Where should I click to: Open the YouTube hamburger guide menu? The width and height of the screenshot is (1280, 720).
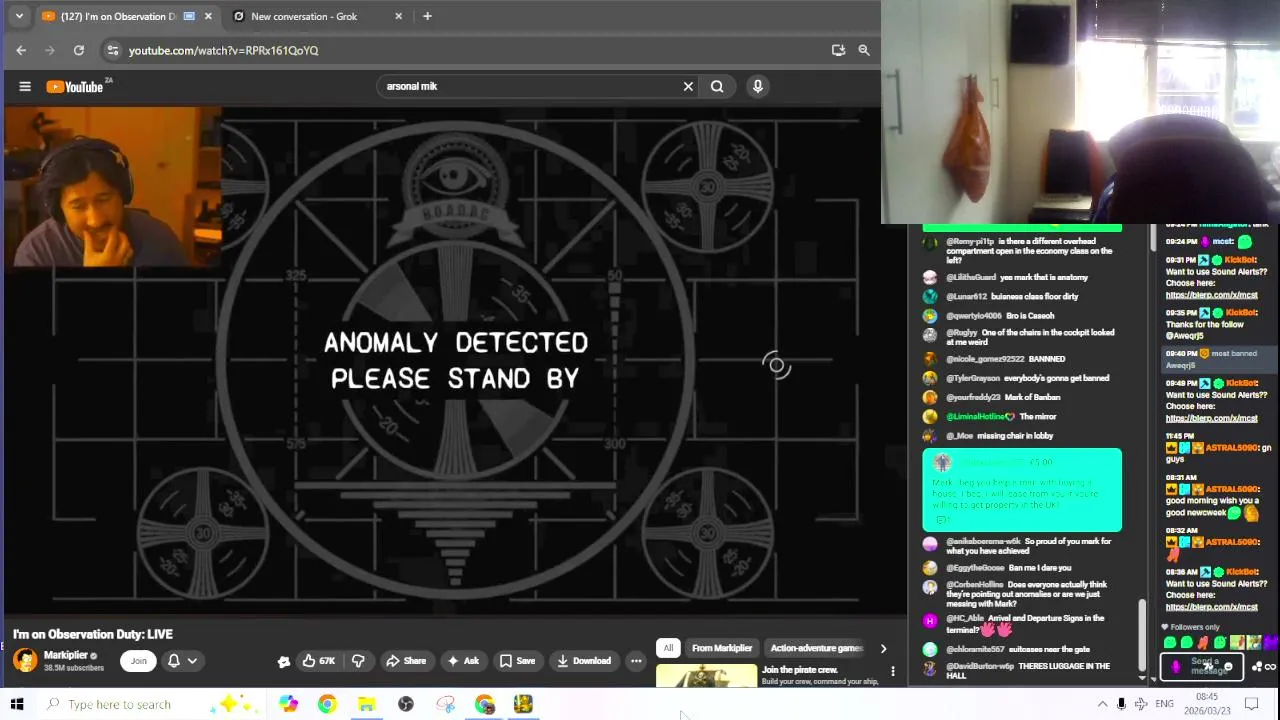[x=25, y=86]
